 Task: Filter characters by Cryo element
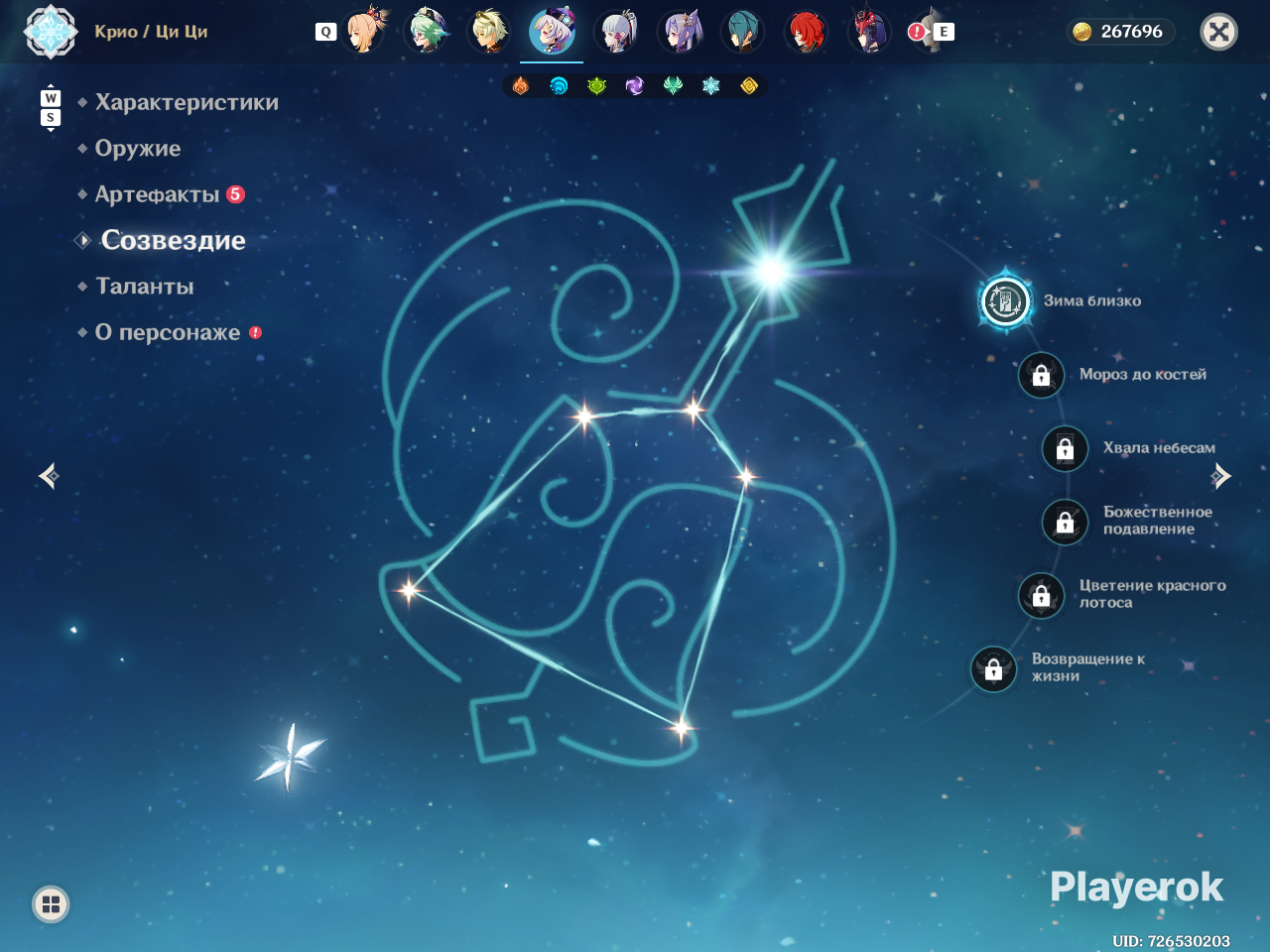tap(711, 86)
